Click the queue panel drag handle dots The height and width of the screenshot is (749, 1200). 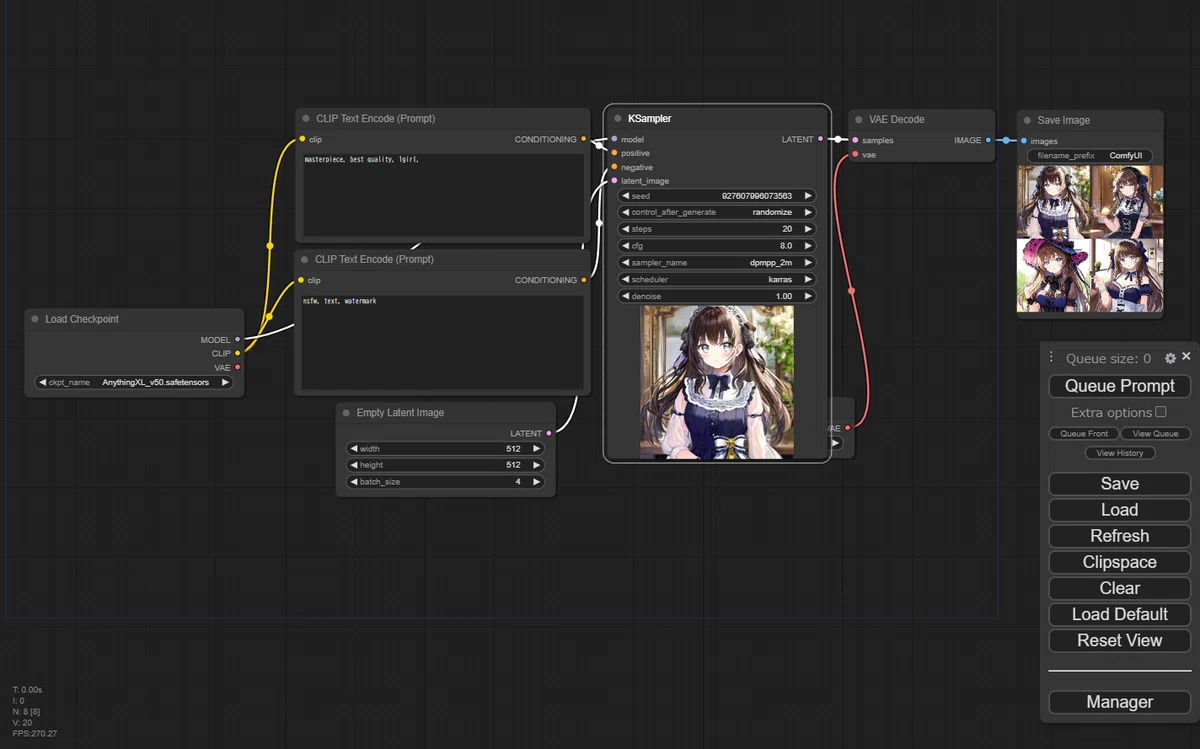click(x=1051, y=357)
